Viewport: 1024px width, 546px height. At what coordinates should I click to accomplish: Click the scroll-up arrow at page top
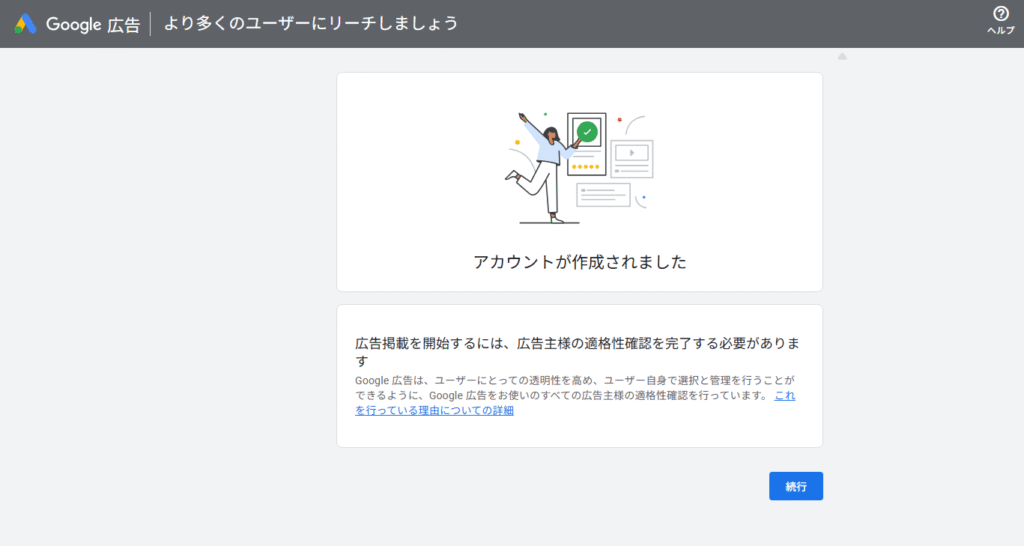pos(842,57)
